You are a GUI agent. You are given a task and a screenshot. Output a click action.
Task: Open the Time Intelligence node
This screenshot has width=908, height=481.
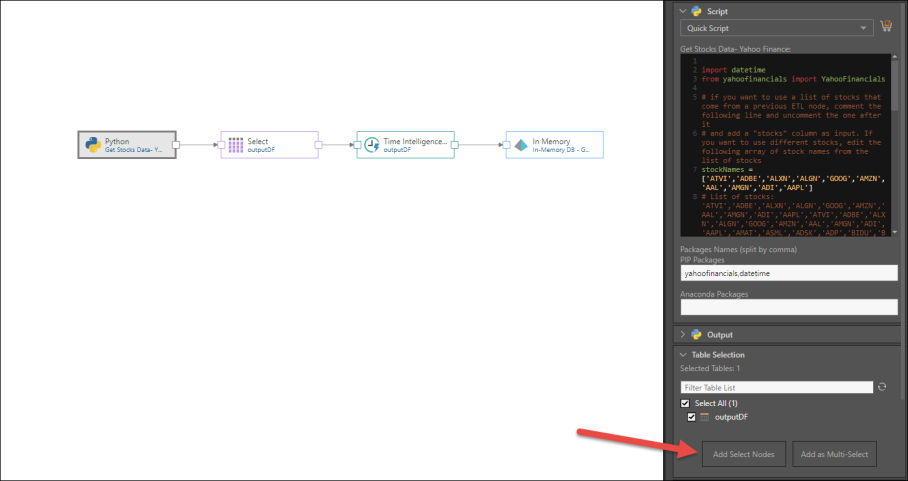click(405, 145)
